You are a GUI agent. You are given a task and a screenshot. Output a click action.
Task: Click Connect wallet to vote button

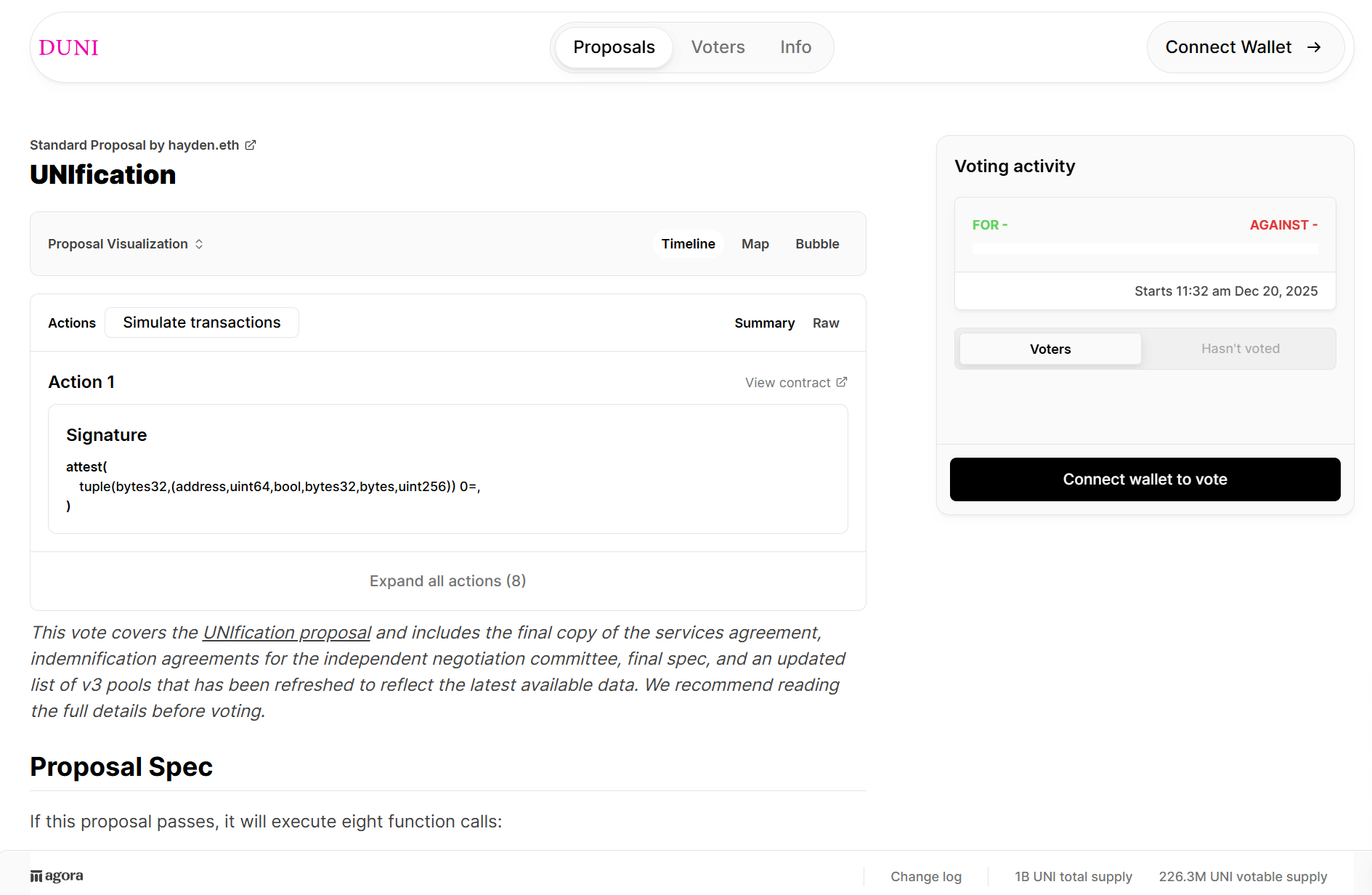pyautogui.click(x=1145, y=479)
